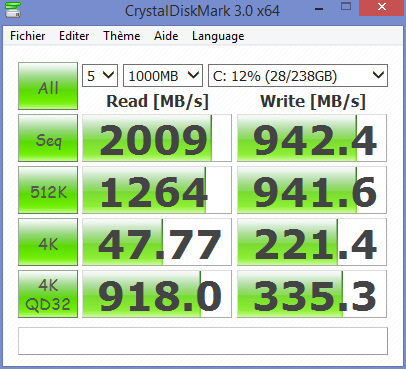
Task: Click the Read [MB/s] column header
Action: 157,101
